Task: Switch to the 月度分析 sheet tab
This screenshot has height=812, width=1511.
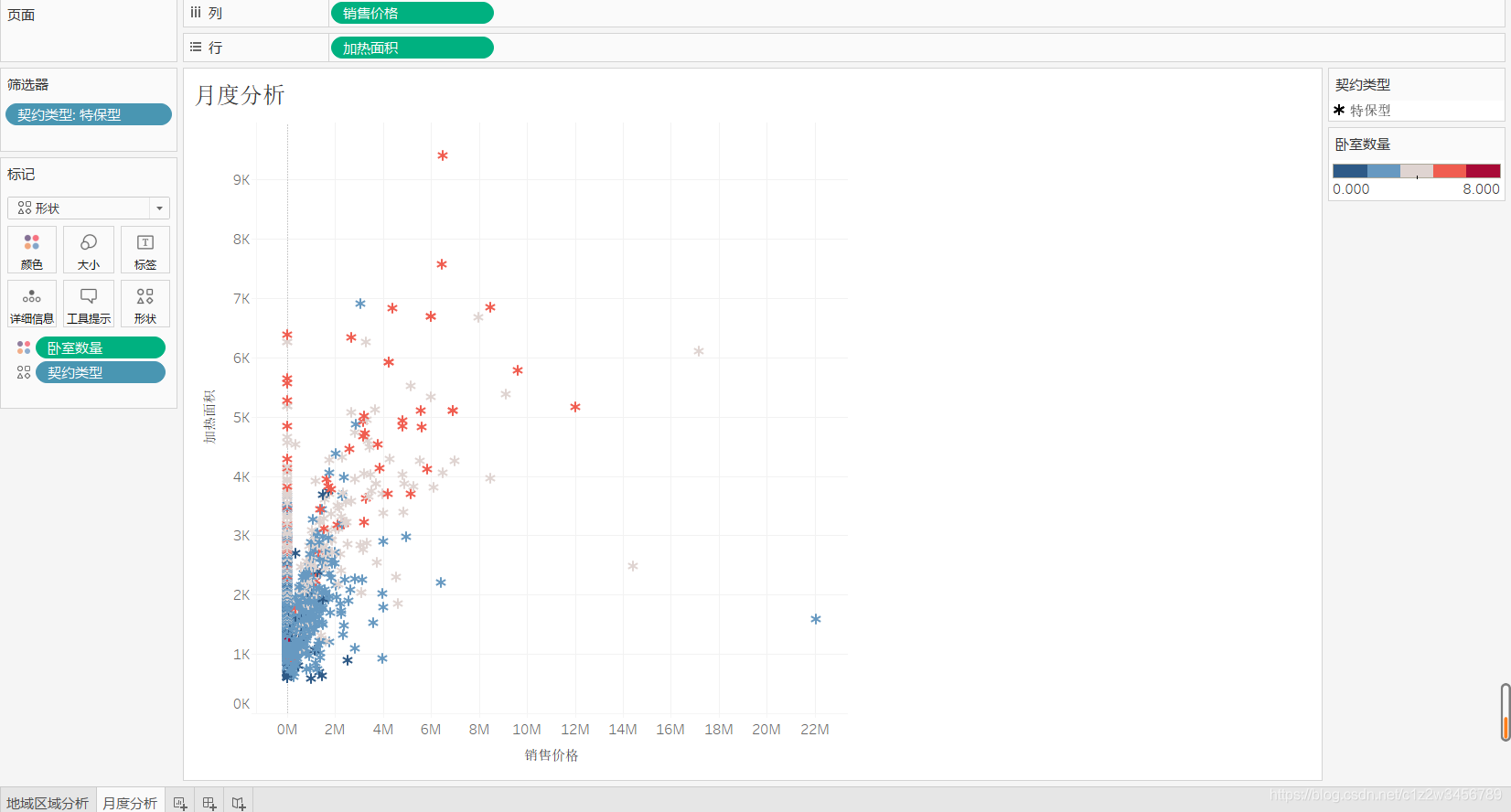Action: coord(130,803)
